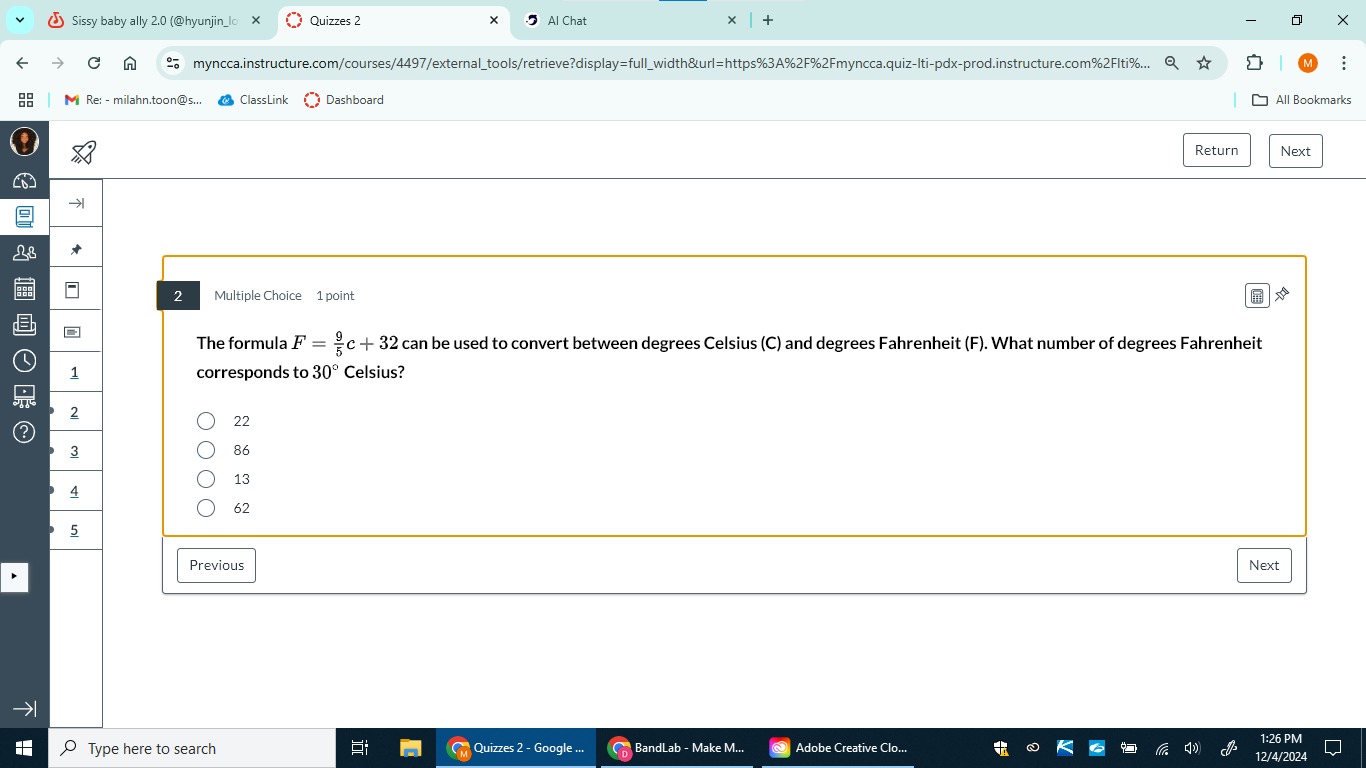The width and height of the screenshot is (1366, 768).
Task: Open the volume speaker tray icon
Action: tap(1192, 748)
